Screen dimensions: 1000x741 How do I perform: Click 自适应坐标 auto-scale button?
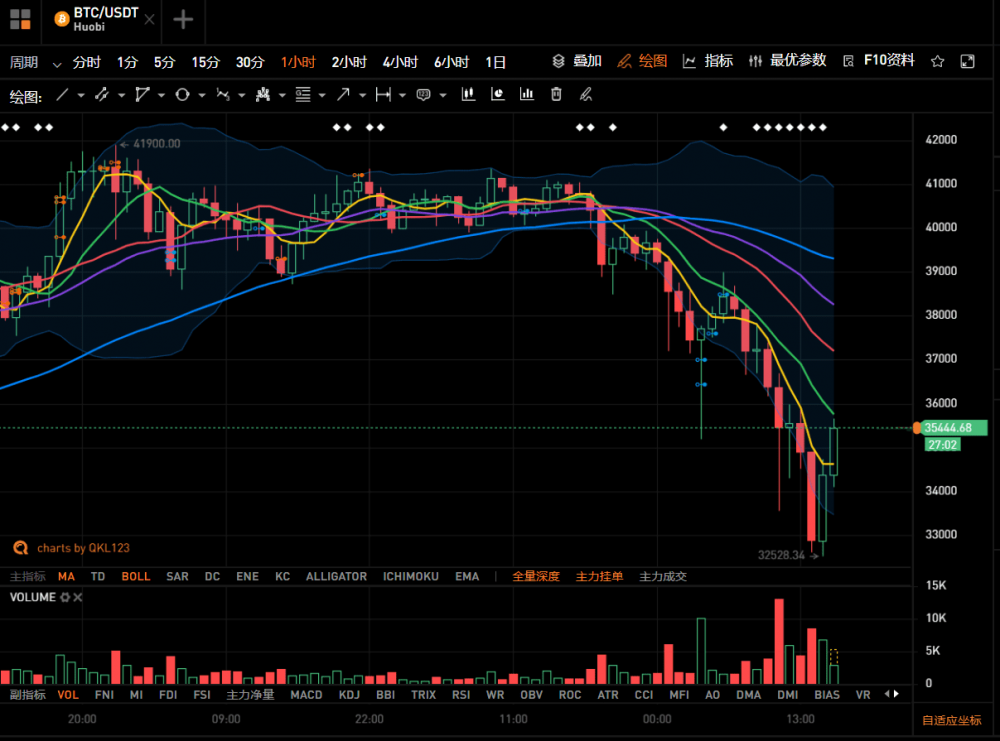pyautogui.click(x=951, y=720)
